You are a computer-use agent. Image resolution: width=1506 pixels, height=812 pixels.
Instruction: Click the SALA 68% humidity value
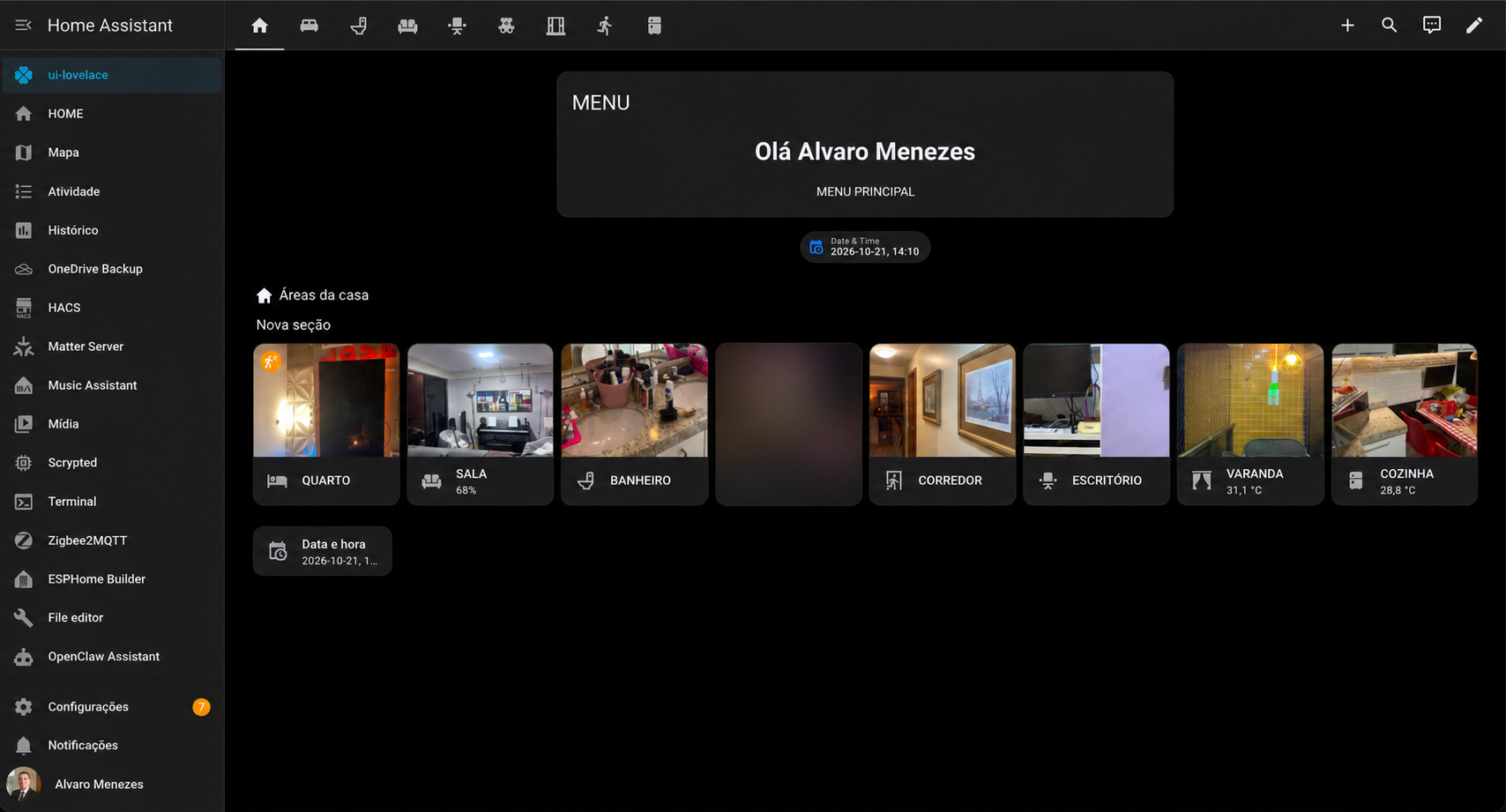(x=466, y=490)
